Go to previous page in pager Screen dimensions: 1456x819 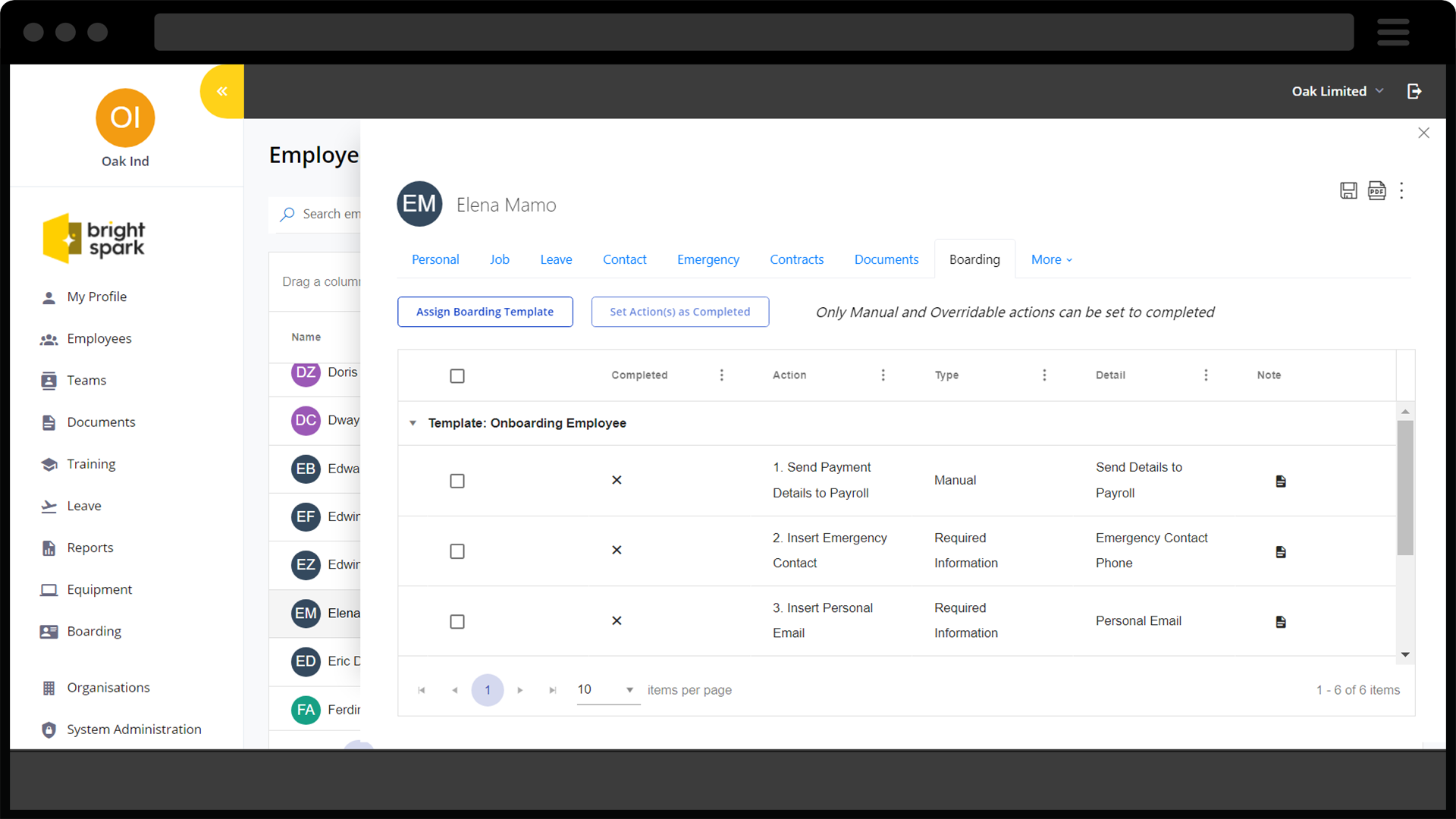tap(454, 690)
